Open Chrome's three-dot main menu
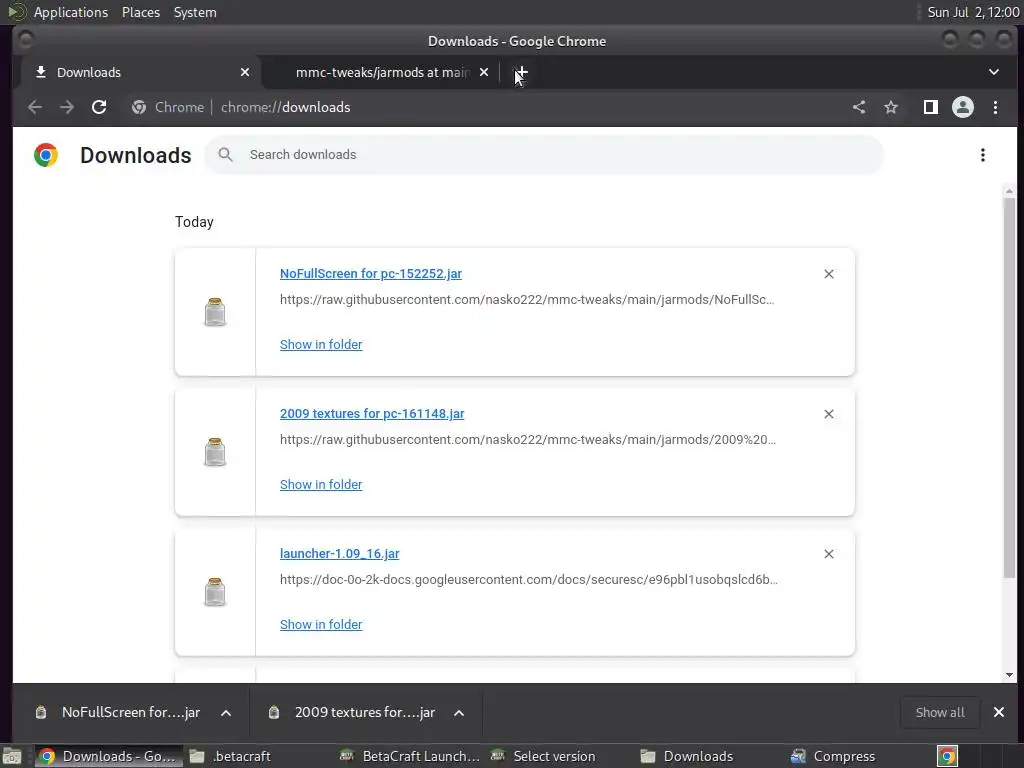This screenshot has width=1024, height=768. (995, 107)
